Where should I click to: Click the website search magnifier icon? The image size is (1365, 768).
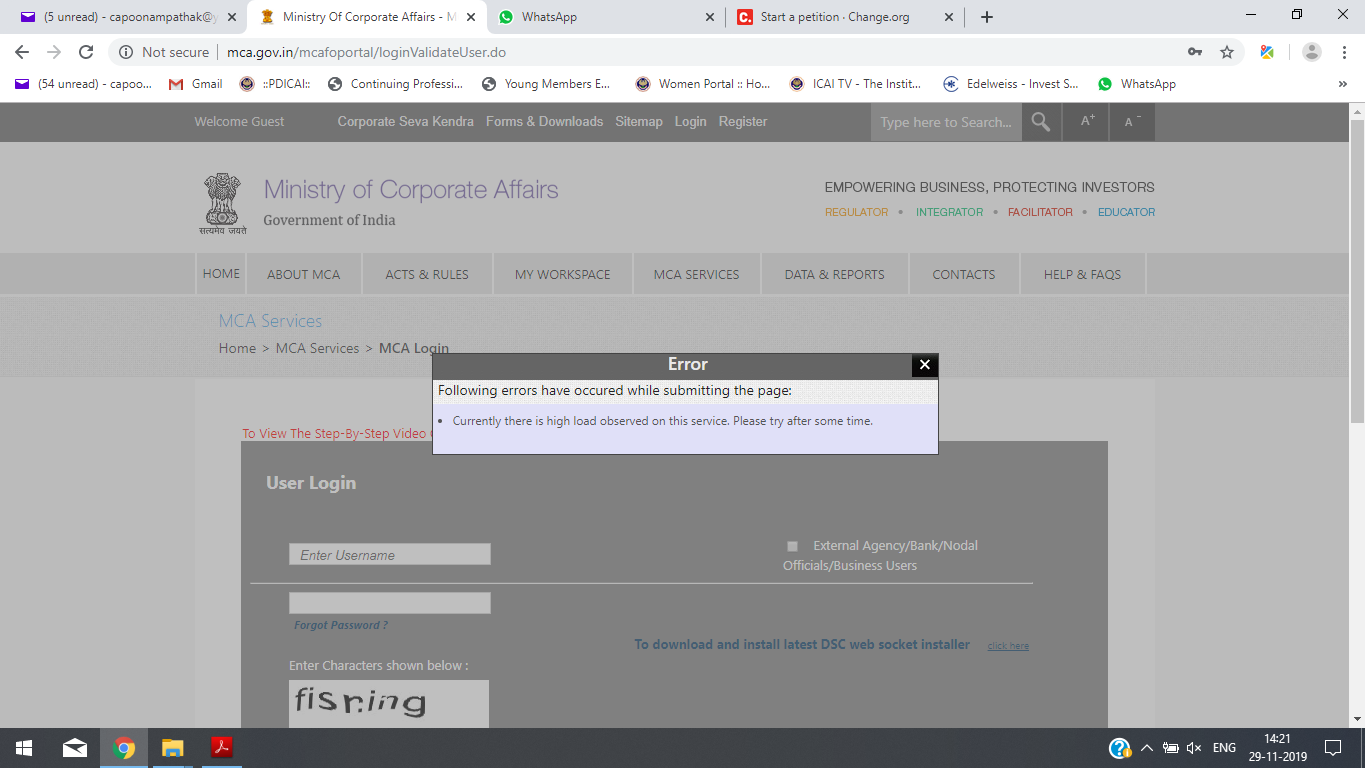tap(1041, 122)
